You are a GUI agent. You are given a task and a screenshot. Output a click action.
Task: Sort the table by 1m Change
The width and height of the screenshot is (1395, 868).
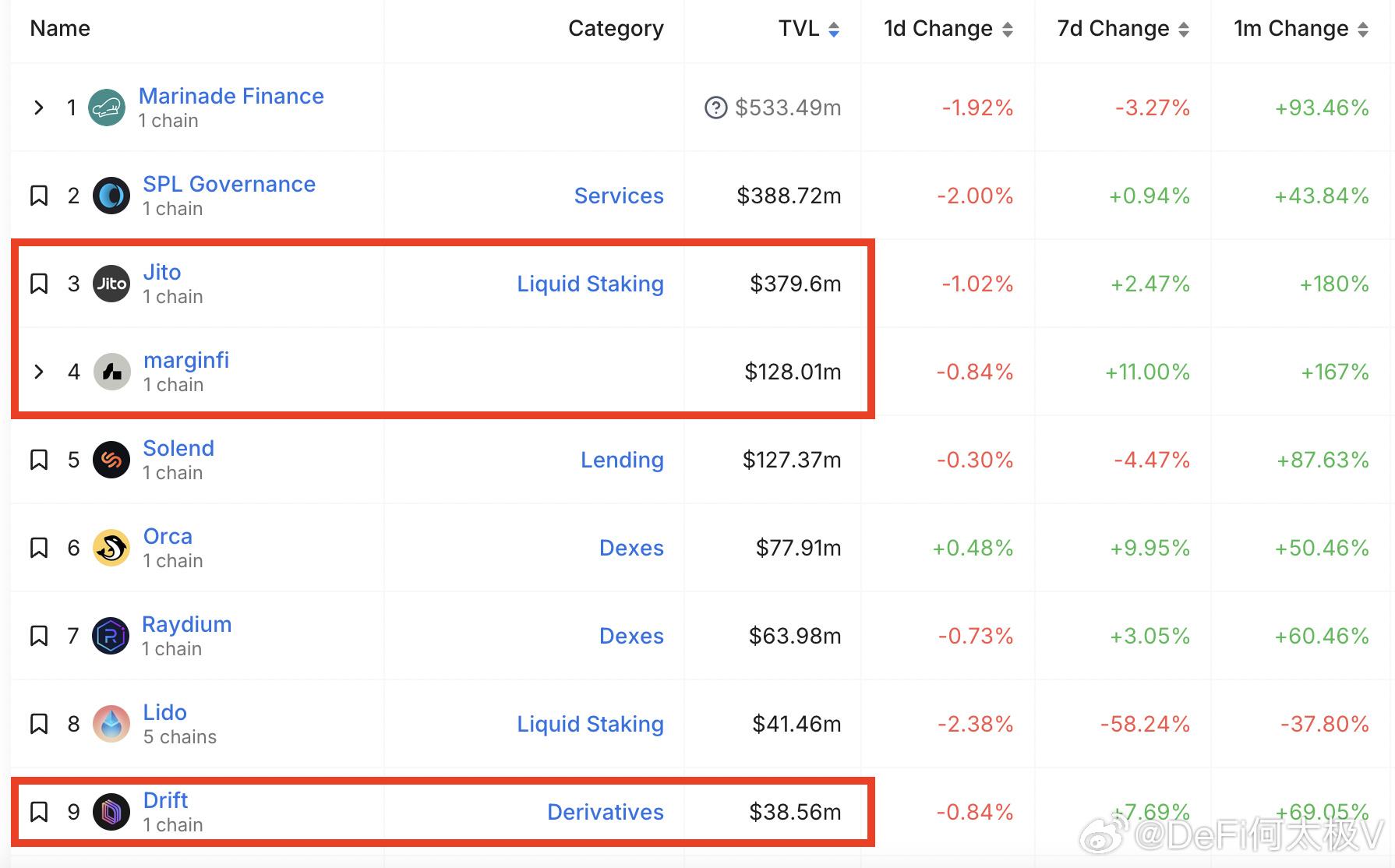pos(1301,29)
